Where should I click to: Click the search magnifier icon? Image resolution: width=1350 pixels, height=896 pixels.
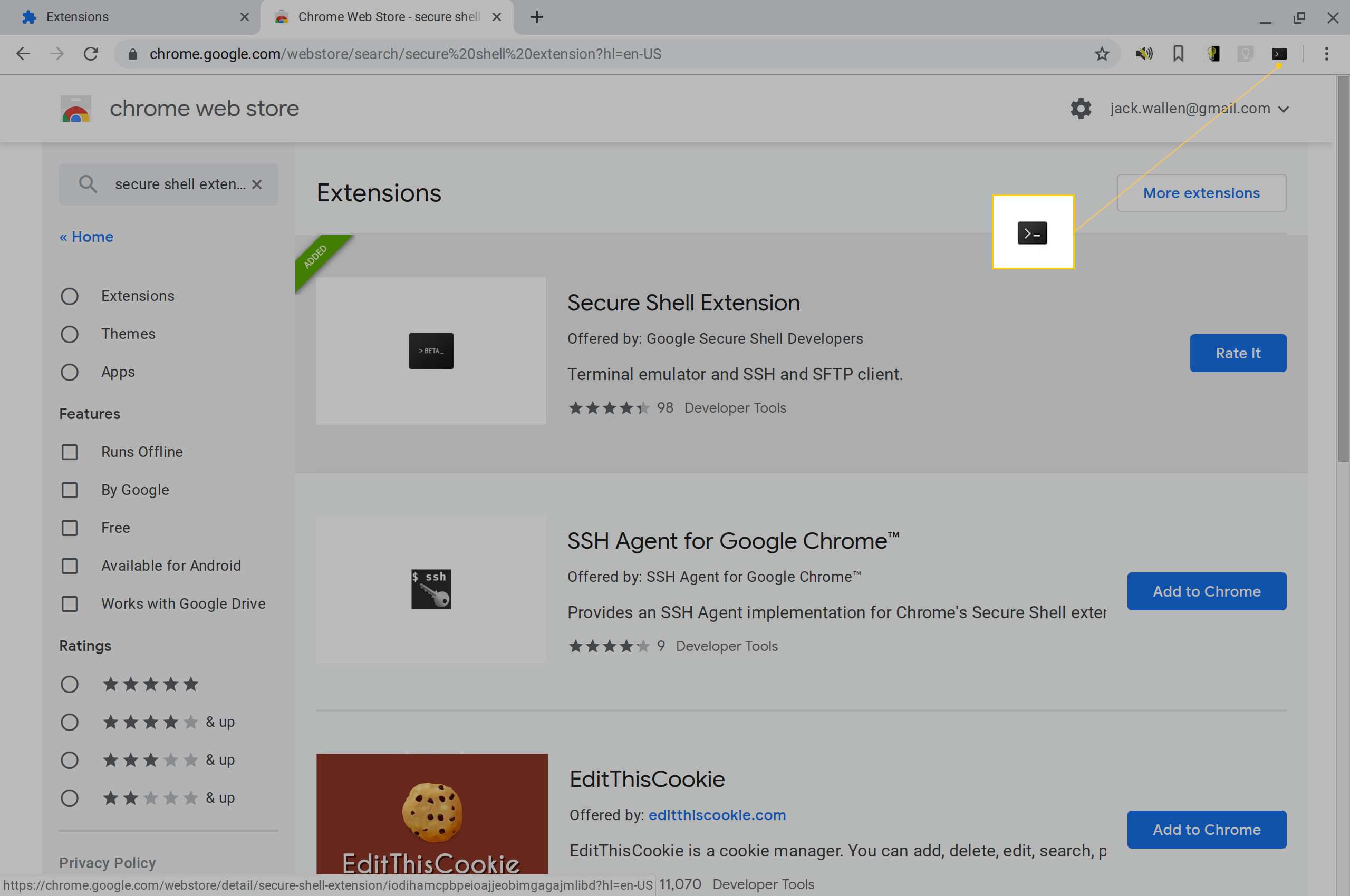pos(88,184)
